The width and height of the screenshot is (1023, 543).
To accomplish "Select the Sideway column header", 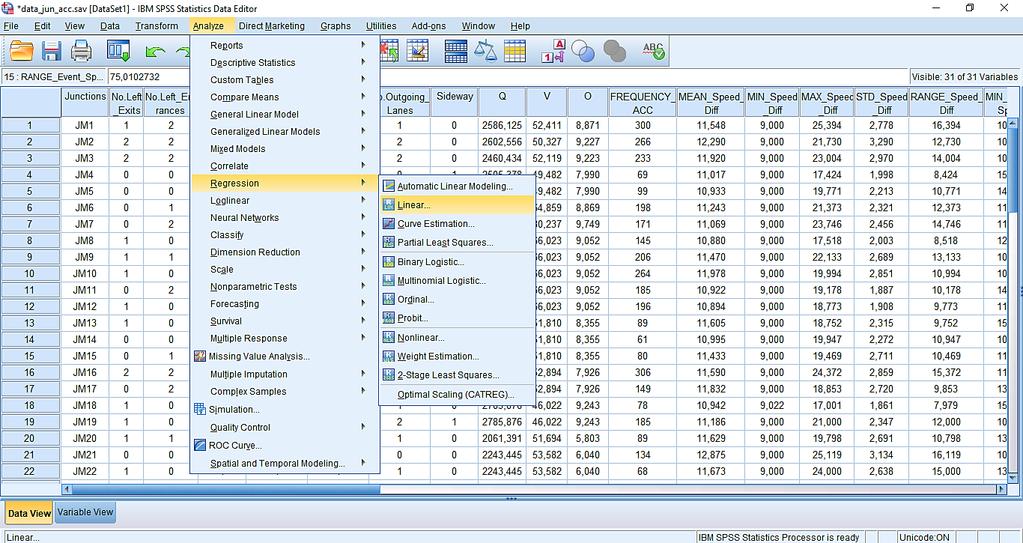I will pyautogui.click(x=454, y=103).
